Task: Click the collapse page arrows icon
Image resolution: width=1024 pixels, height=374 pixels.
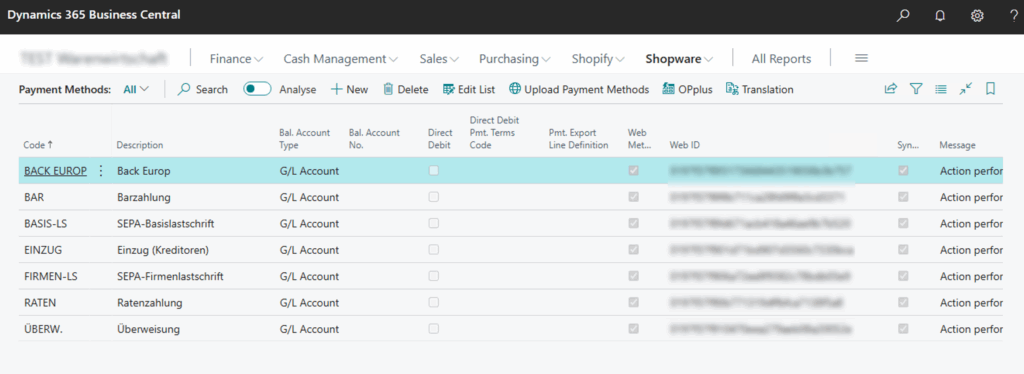Action: [x=966, y=89]
